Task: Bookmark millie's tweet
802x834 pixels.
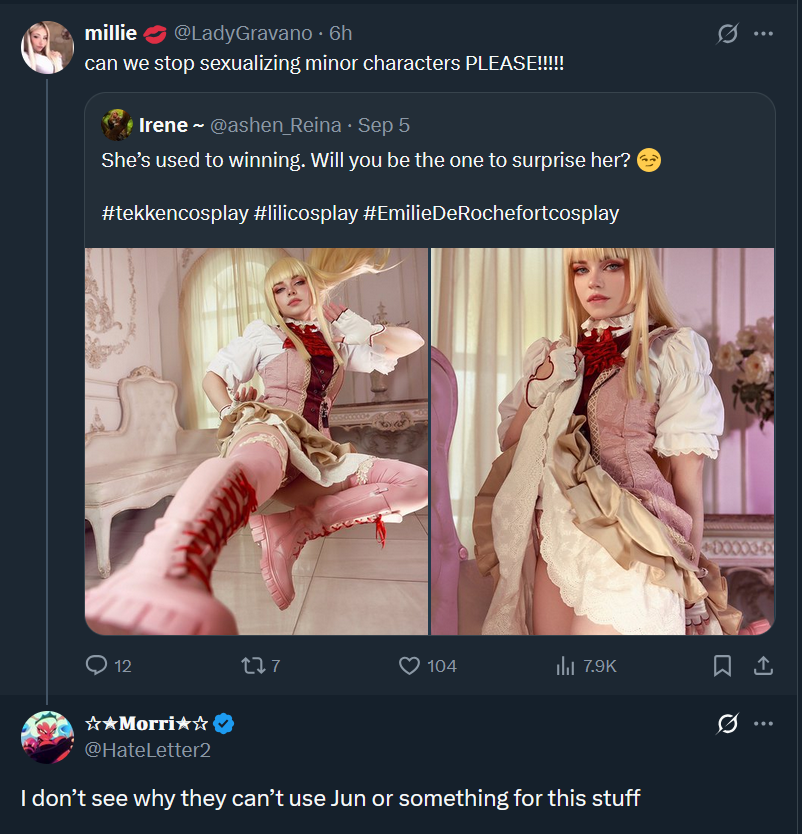Action: pos(722,665)
